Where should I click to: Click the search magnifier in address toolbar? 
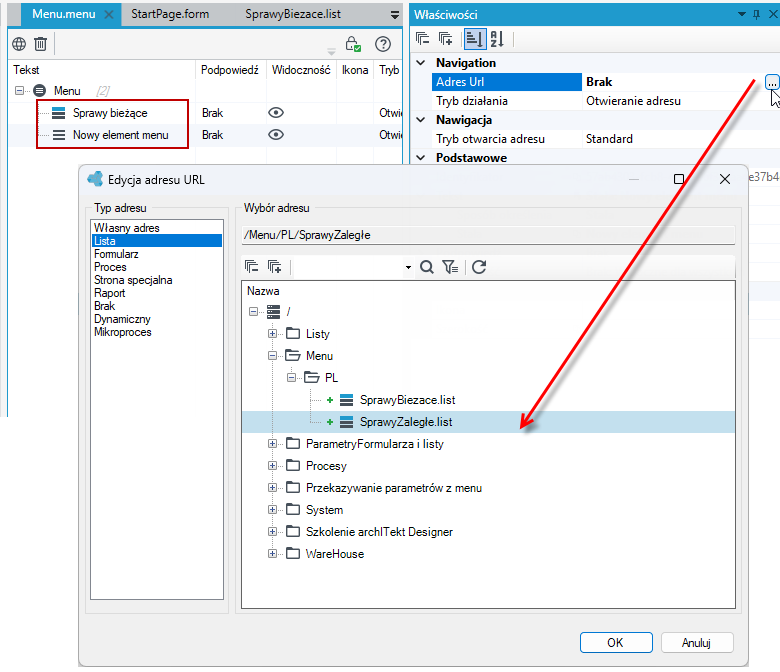[x=426, y=267]
